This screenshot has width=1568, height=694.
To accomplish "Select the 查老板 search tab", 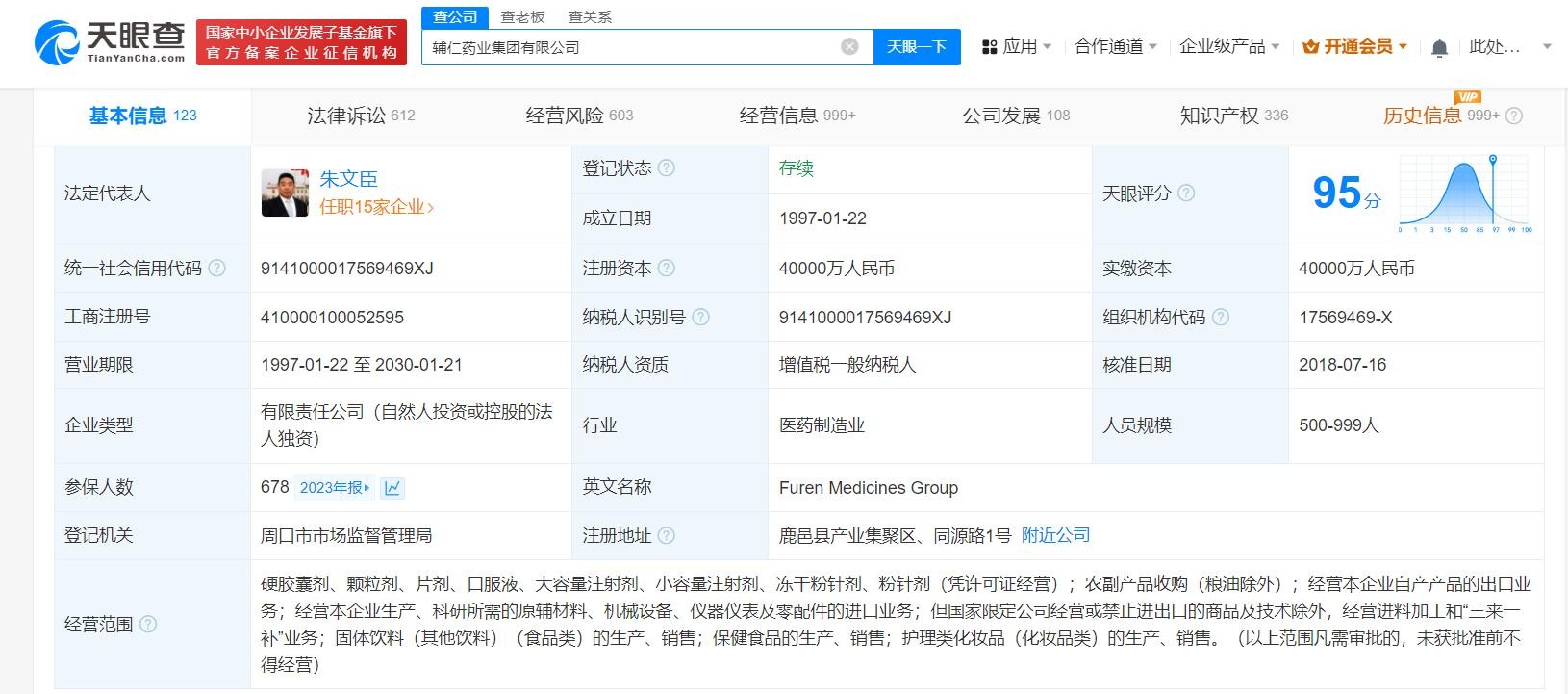I will click(522, 16).
